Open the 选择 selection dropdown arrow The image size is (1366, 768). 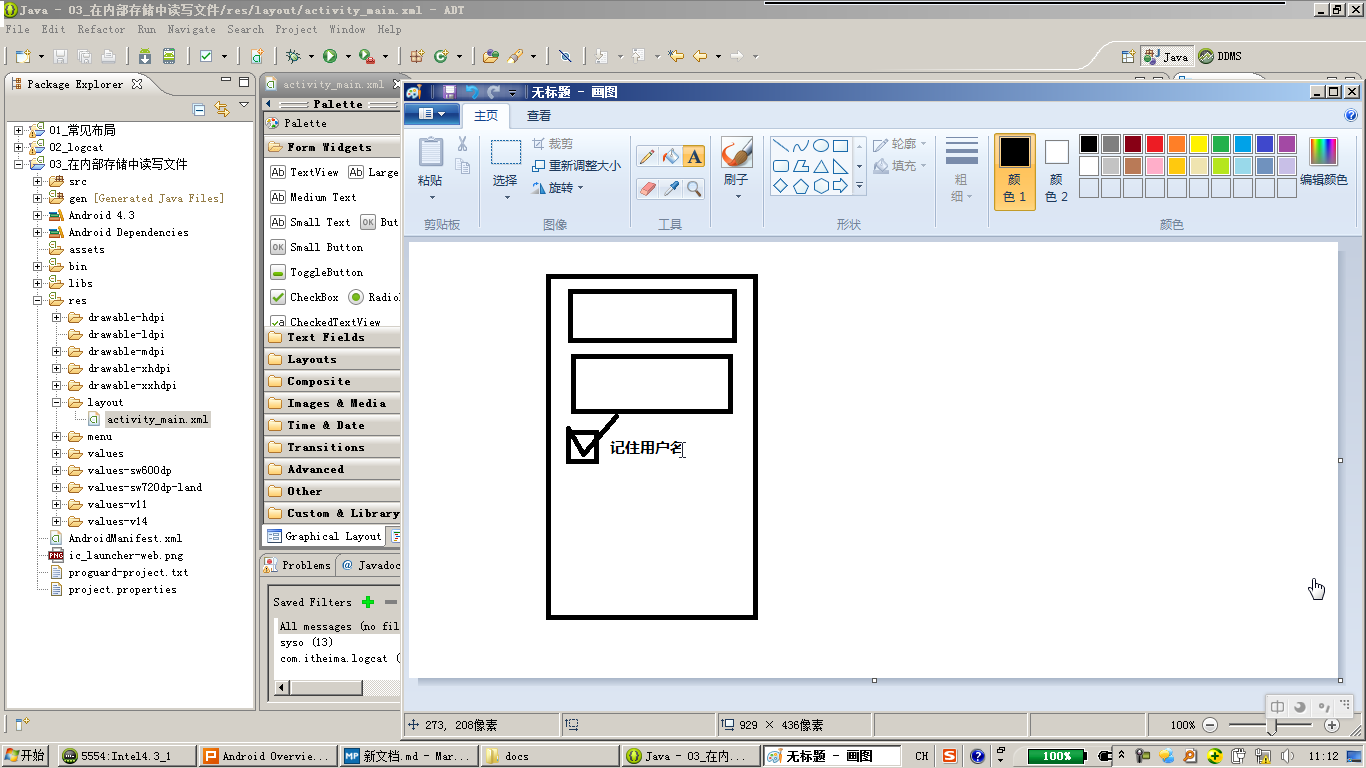click(x=506, y=196)
